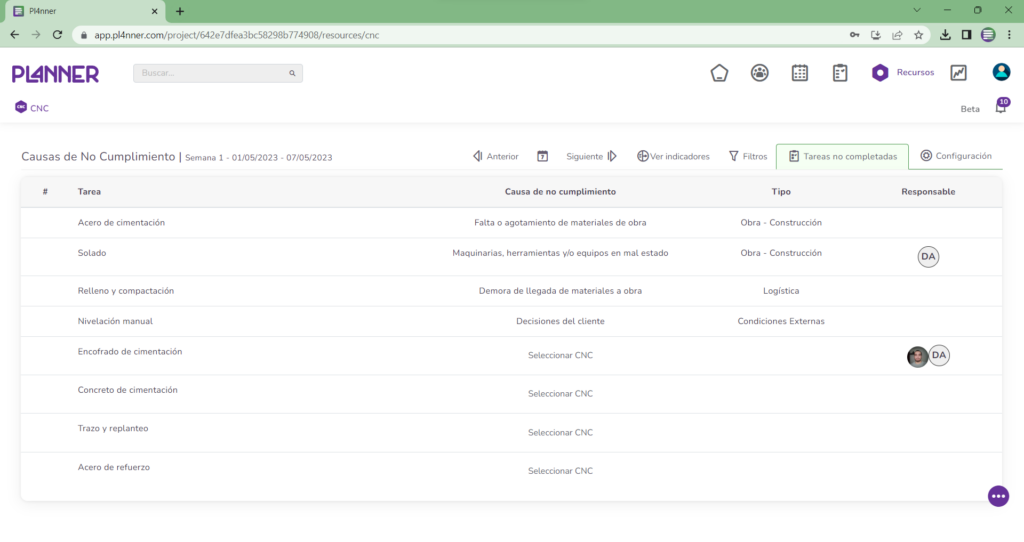
Task: Open the Configuración tab
Action: click(956, 156)
